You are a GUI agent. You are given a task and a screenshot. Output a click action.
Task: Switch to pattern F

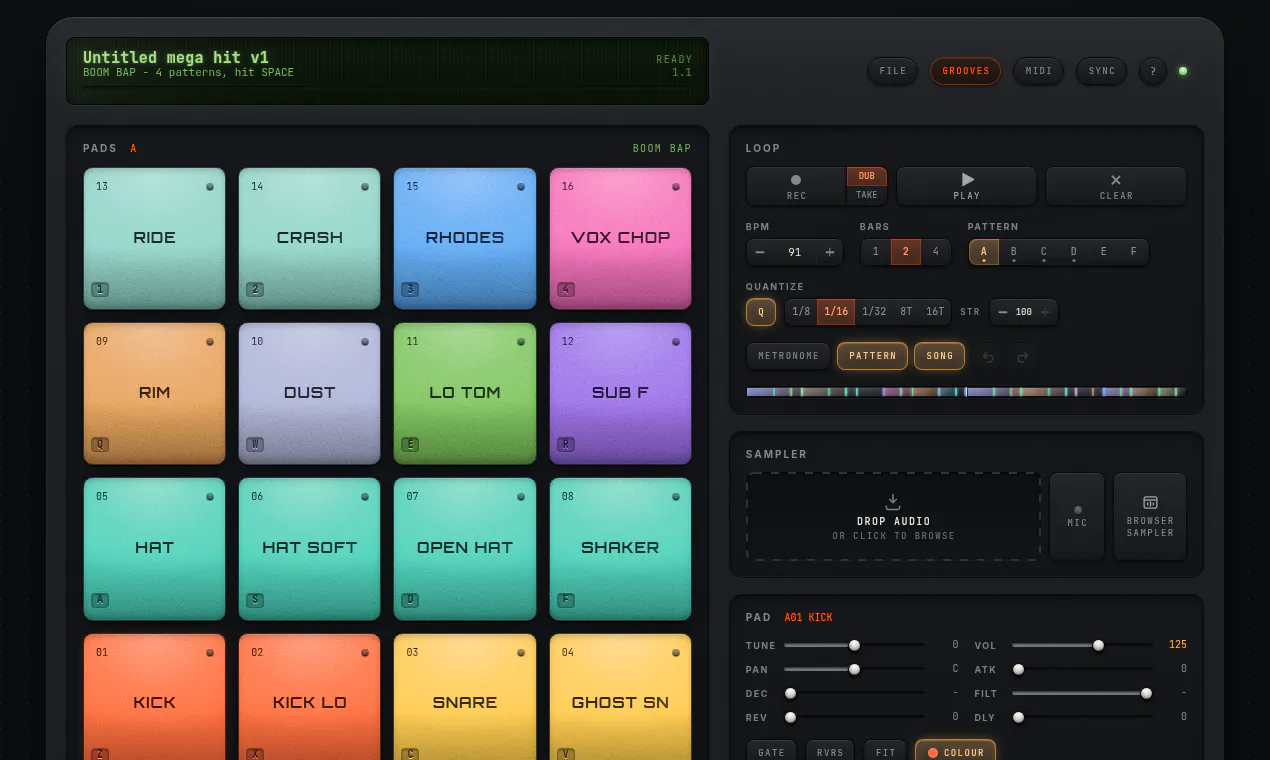[1134, 252]
